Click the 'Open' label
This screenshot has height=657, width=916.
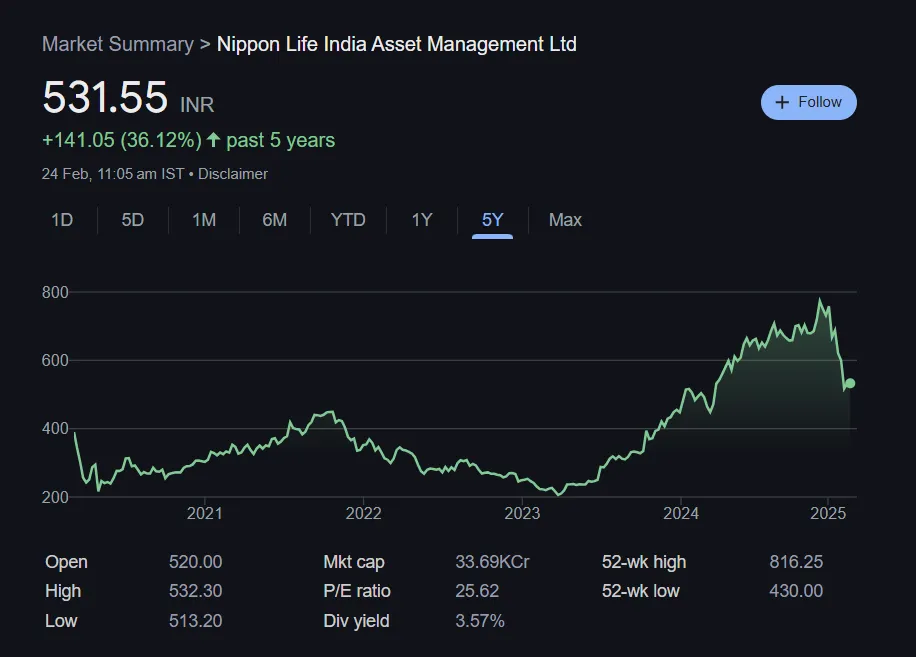66,562
